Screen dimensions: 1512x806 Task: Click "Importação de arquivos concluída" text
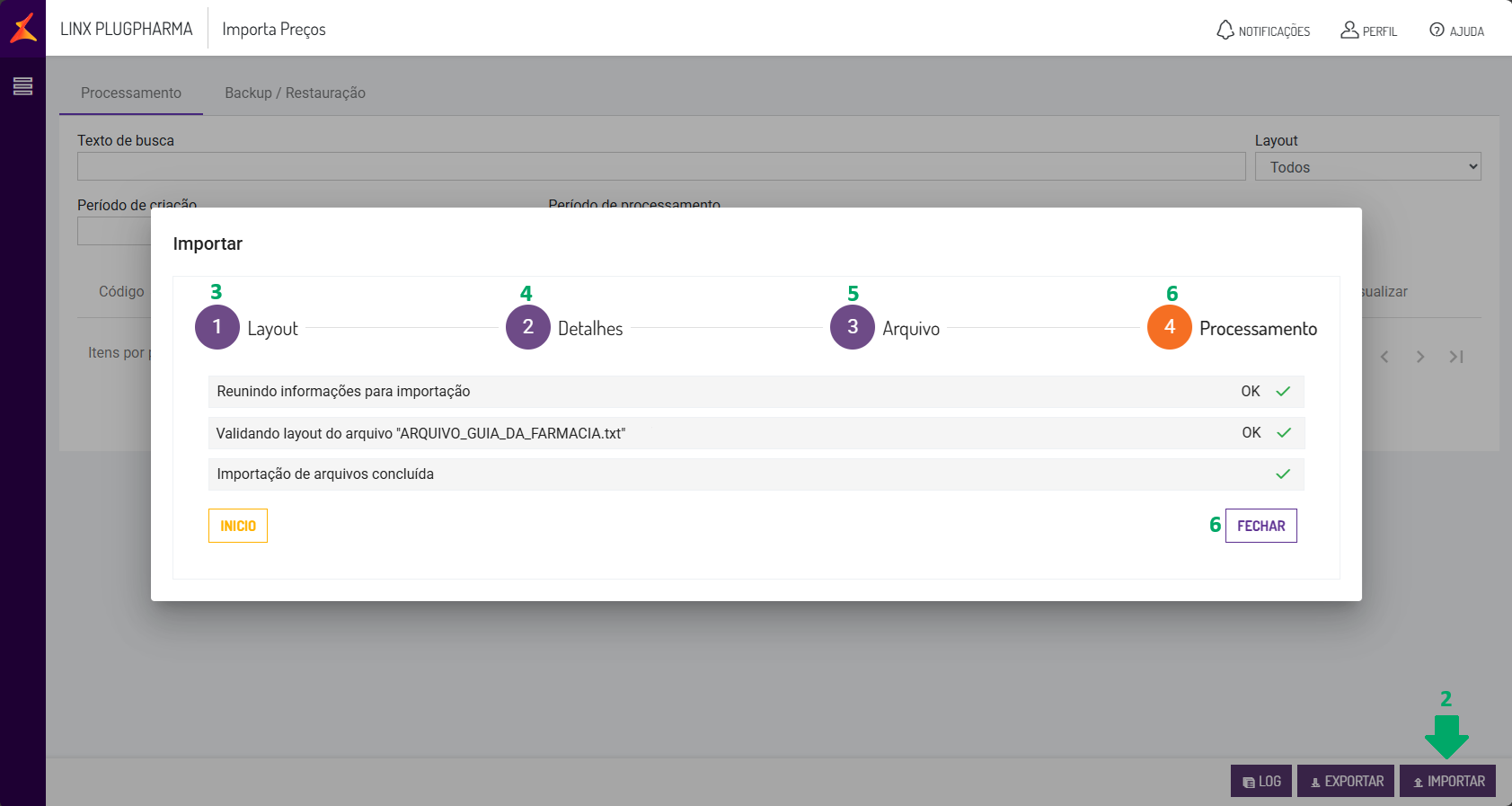325,474
